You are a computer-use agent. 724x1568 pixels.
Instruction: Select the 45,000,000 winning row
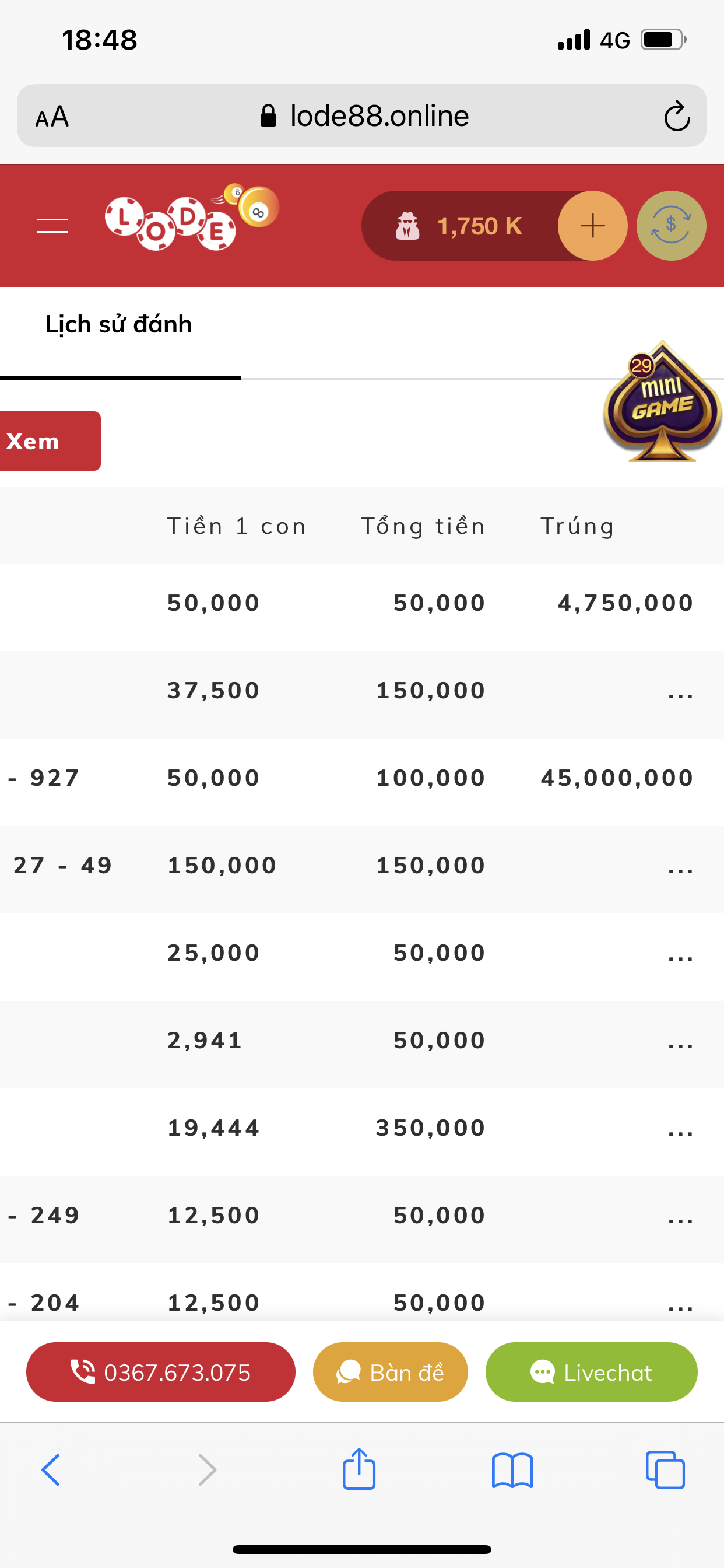click(616, 778)
